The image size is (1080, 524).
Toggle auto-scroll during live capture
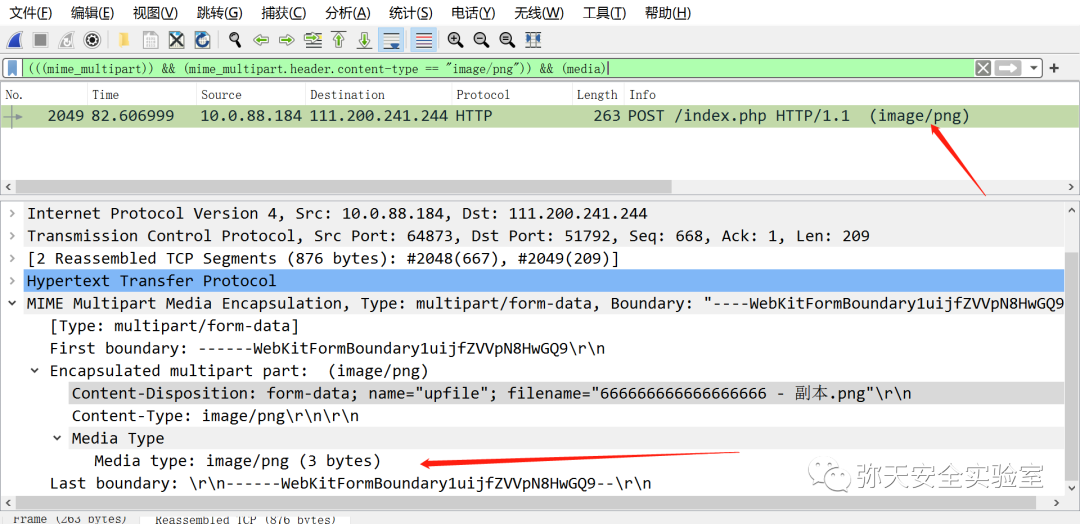coord(391,40)
